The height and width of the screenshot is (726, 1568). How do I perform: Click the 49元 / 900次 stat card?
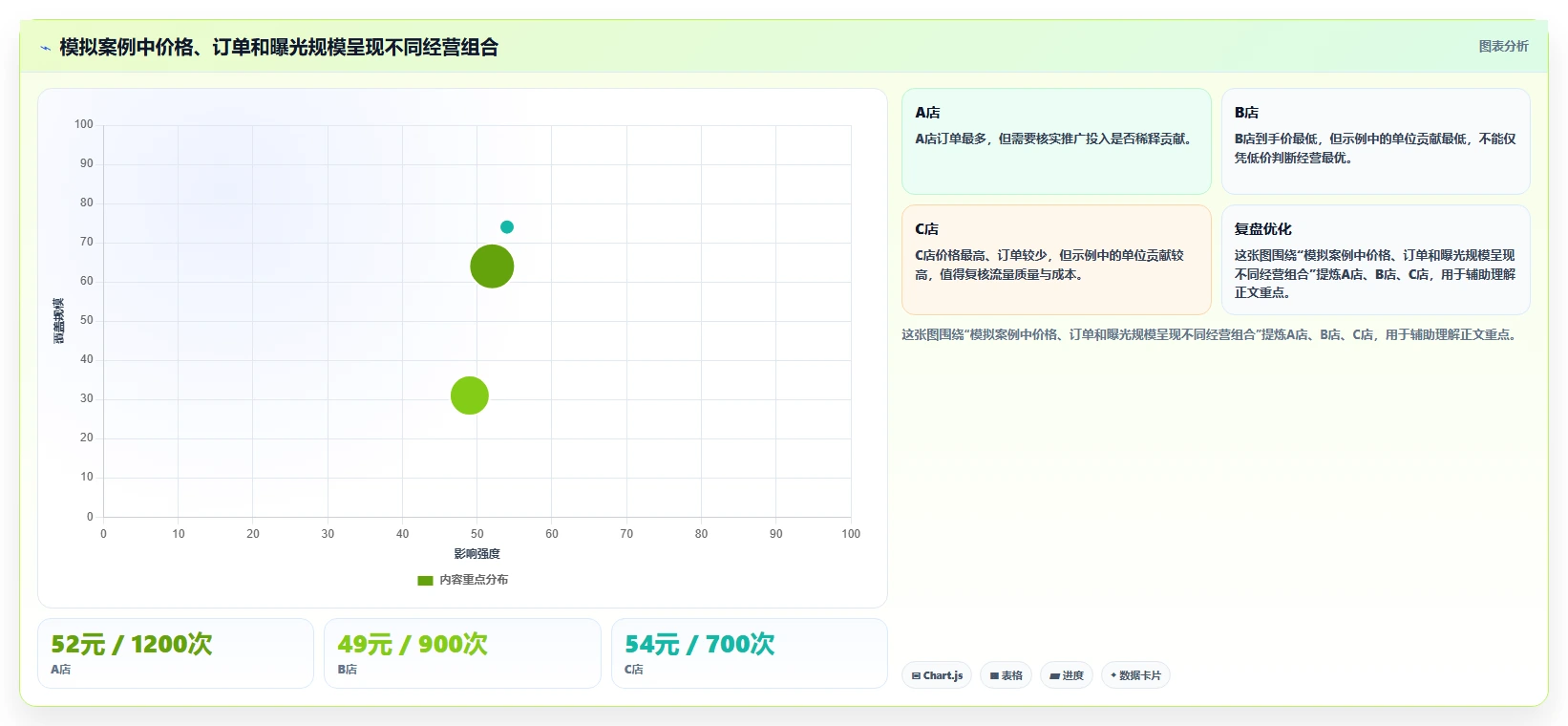coord(462,653)
